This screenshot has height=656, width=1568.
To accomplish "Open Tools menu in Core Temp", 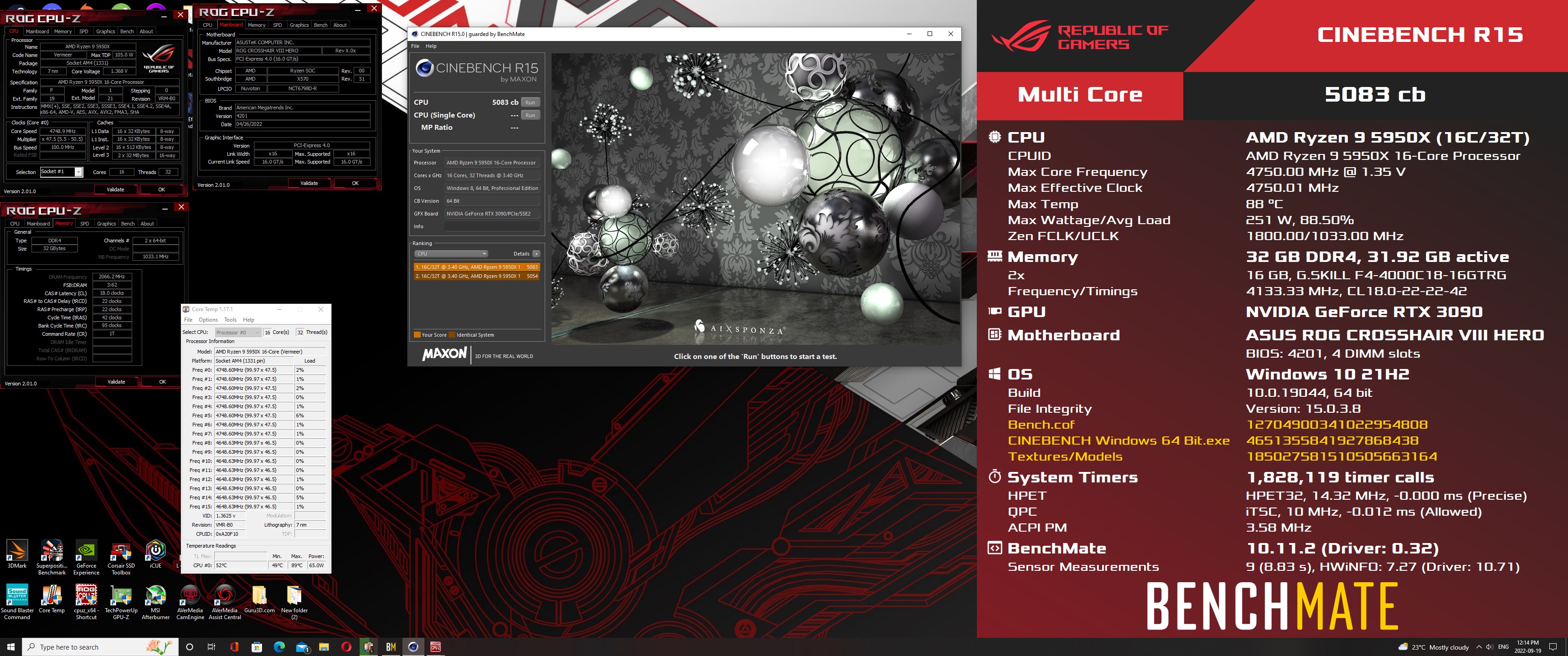I will pos(230,319).
